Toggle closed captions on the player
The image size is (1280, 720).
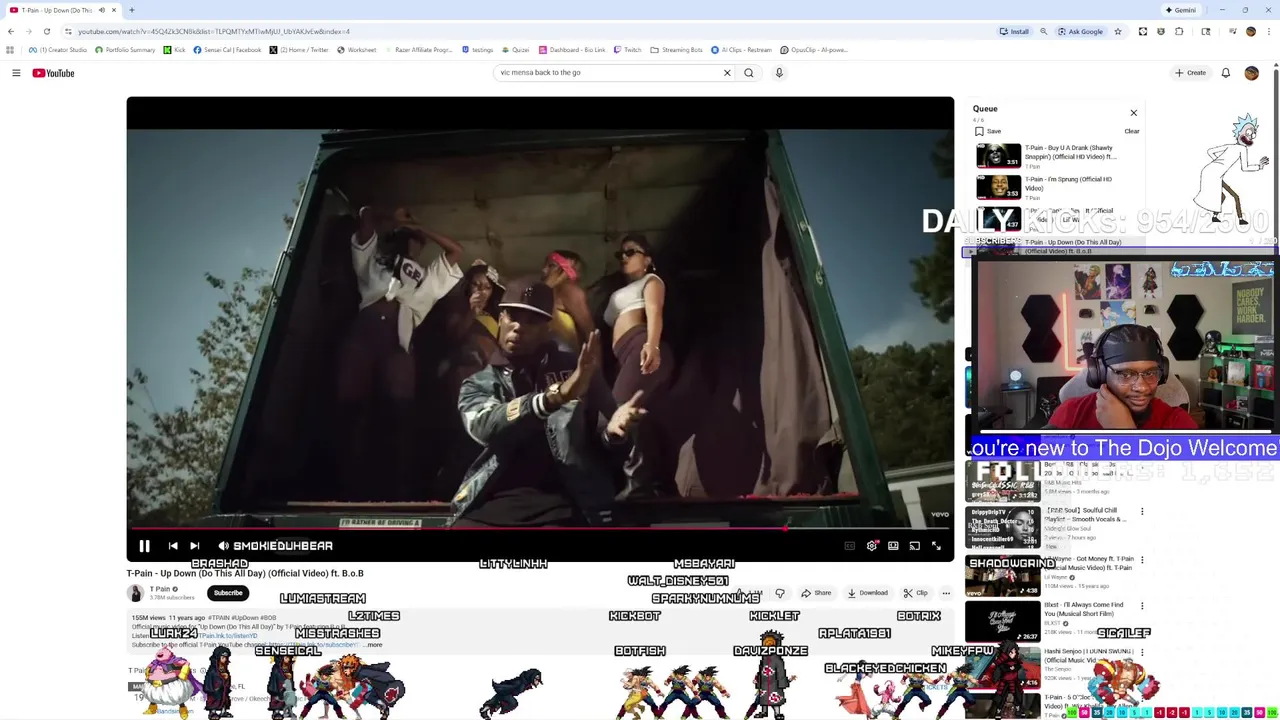849,546
